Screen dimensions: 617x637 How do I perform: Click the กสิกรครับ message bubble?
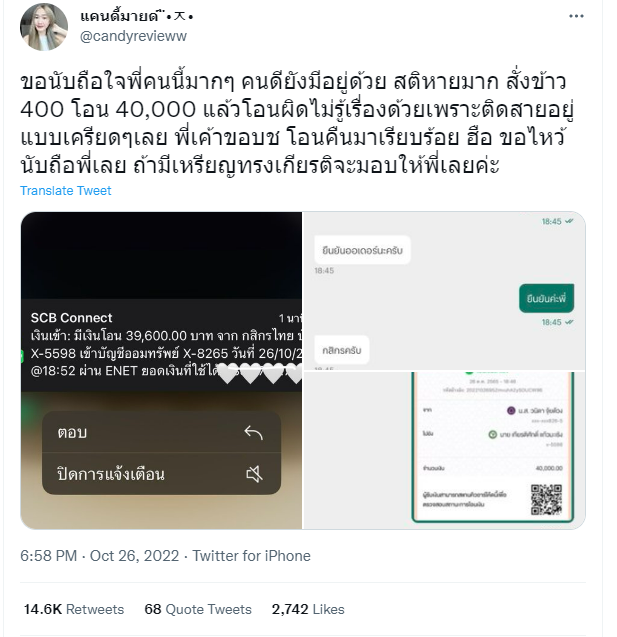(x=342, y=350)
